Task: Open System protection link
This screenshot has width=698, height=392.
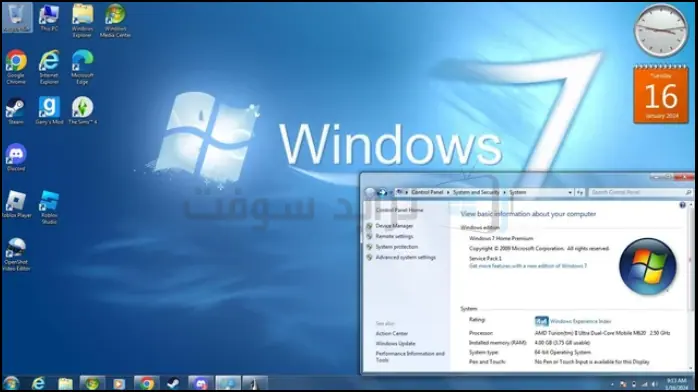Action: click(397, 247)
